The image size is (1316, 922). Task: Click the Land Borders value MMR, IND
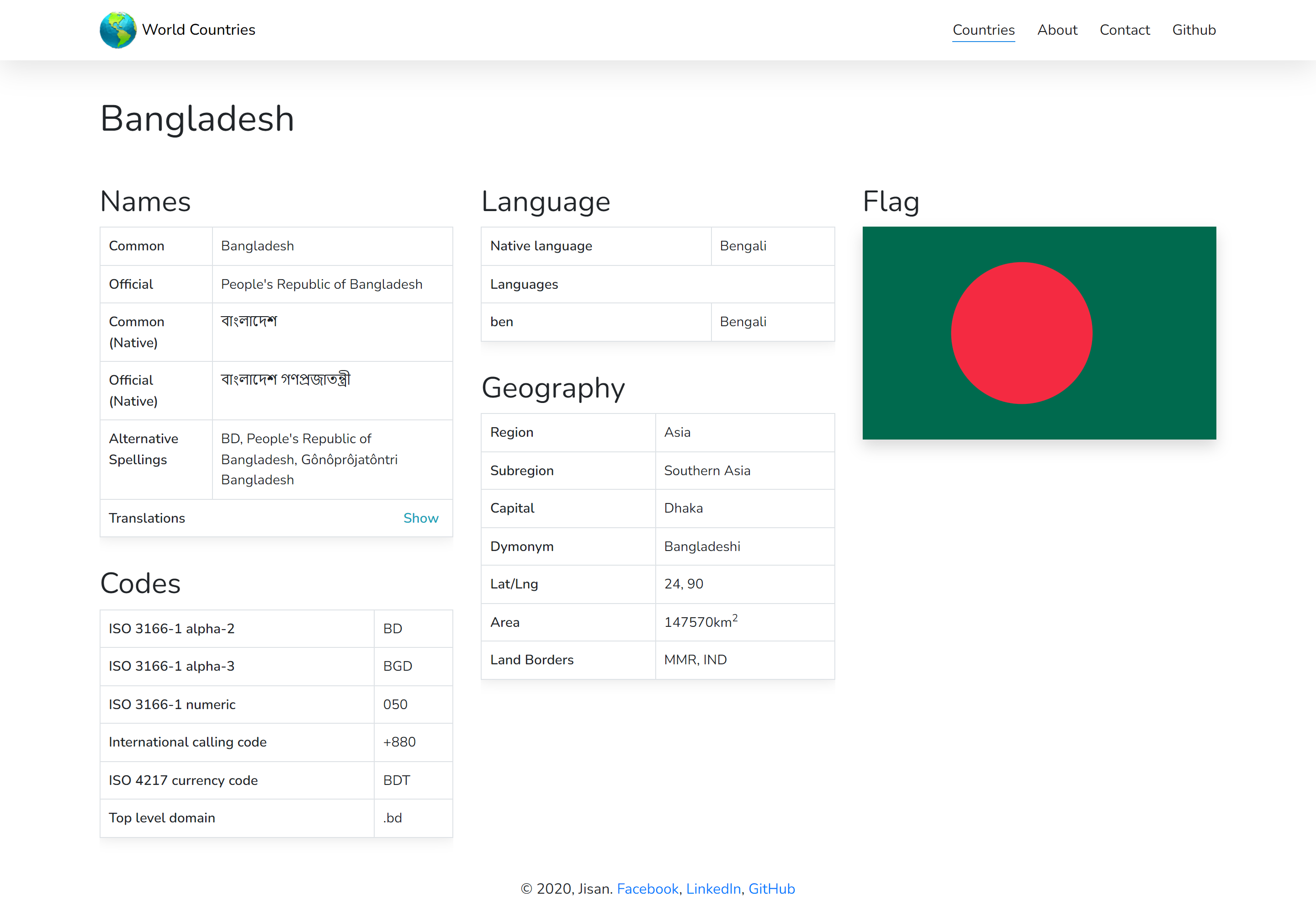(x=695, y=660)
